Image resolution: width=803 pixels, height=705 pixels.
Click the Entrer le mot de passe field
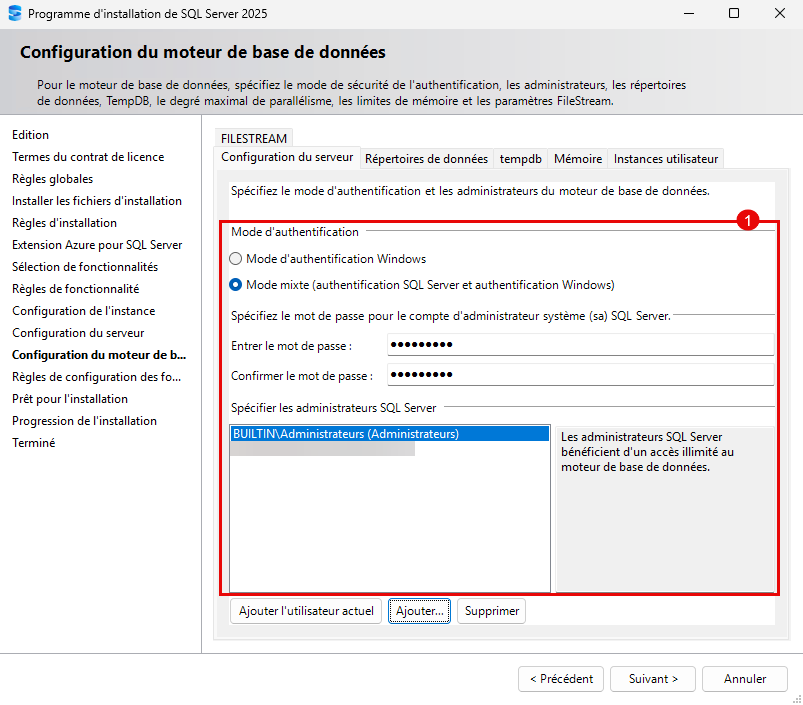pyautogui.click(x=580, y=345)
